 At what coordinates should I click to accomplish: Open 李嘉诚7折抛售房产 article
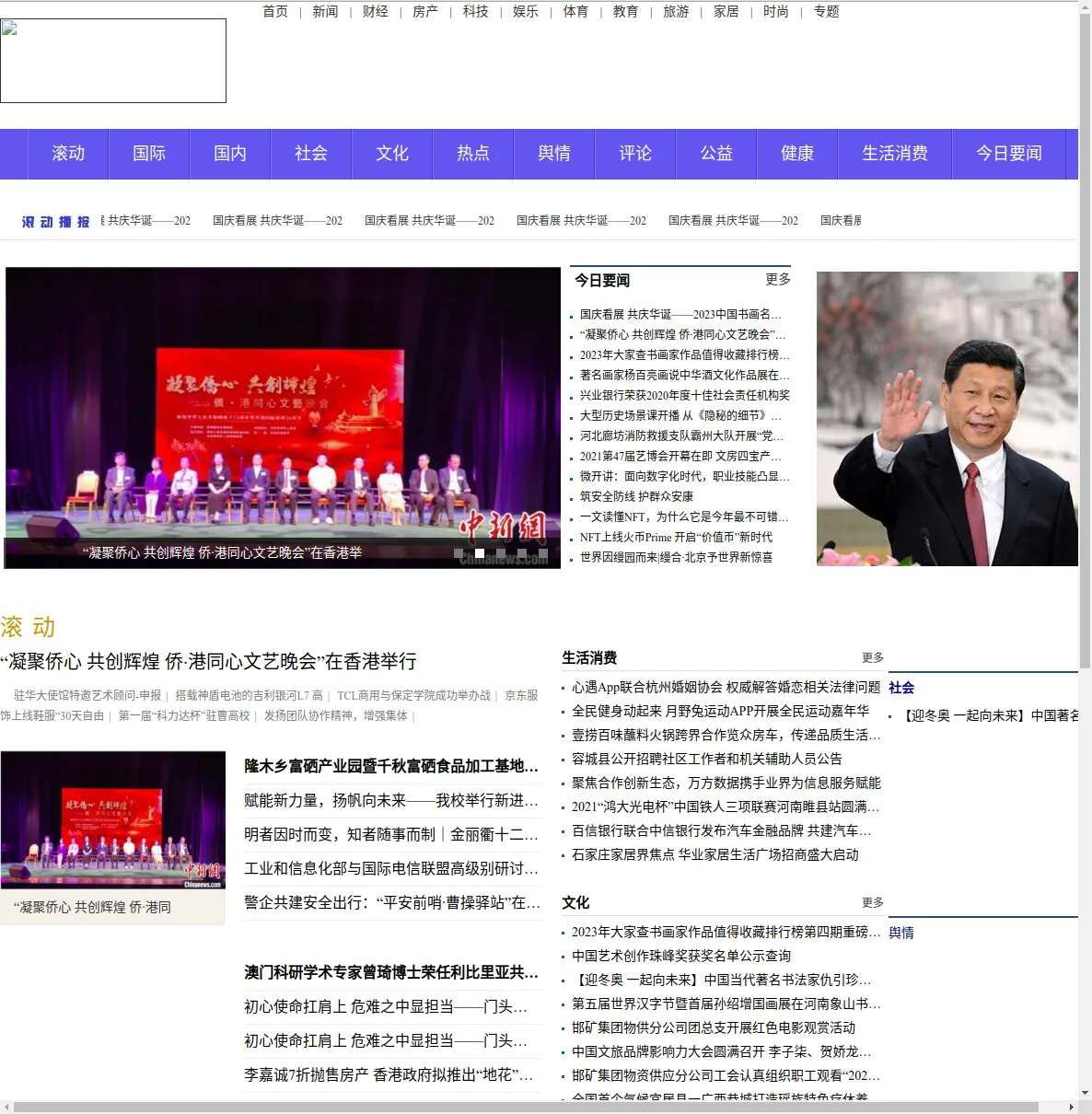click(389, 1075)
